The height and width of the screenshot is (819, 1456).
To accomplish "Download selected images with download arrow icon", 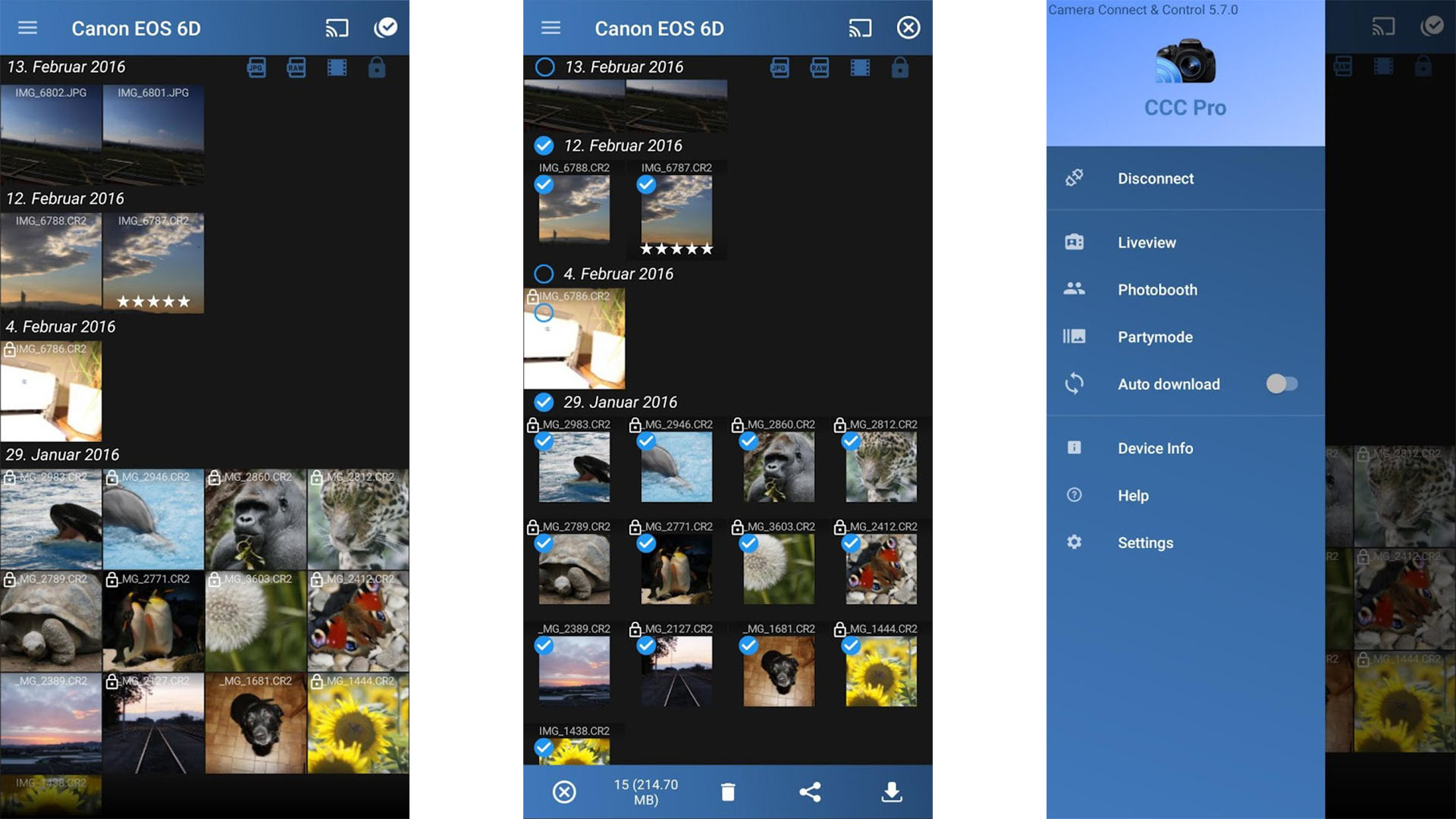I will 892,792.
